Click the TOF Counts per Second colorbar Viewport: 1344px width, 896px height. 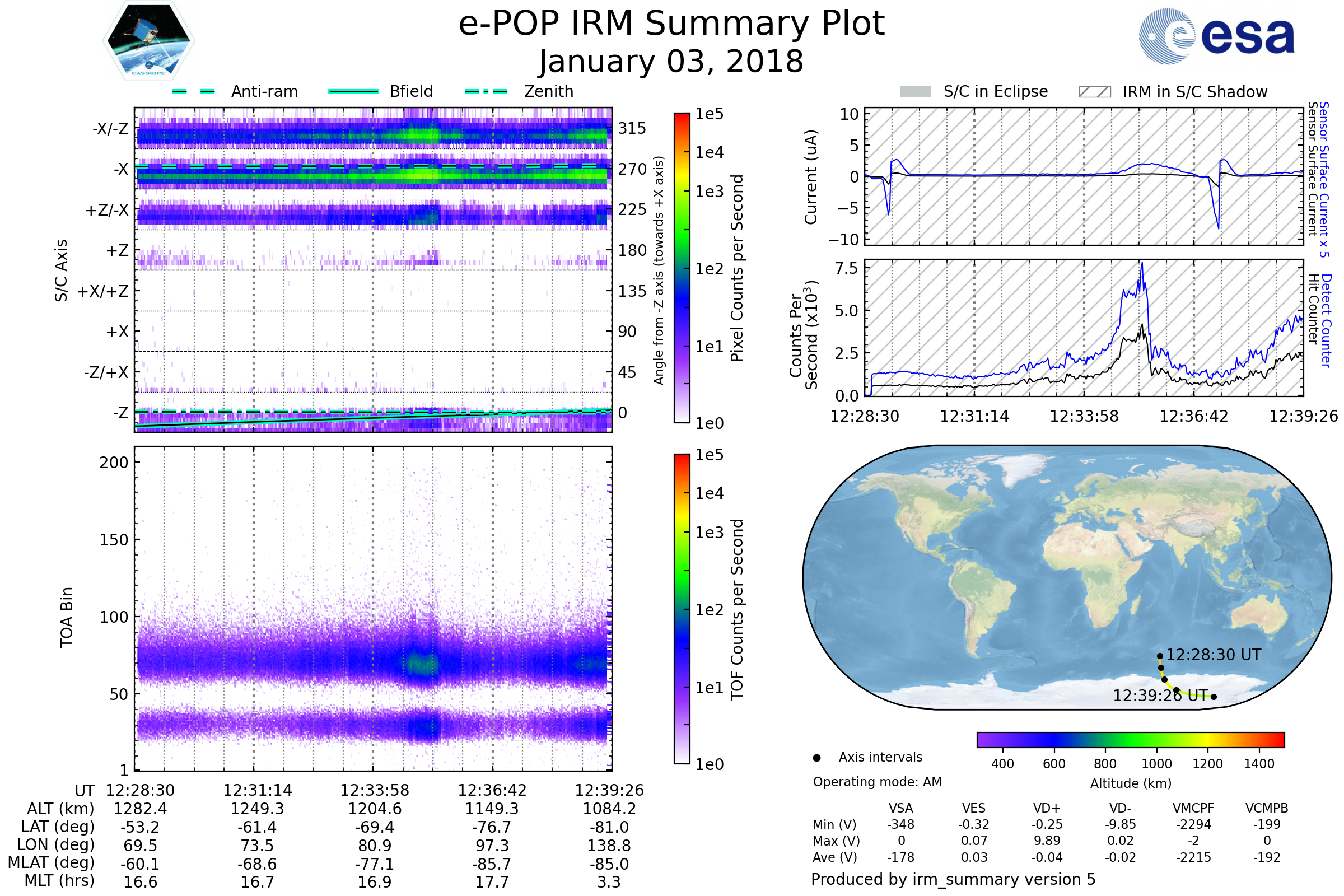point(682,609)
